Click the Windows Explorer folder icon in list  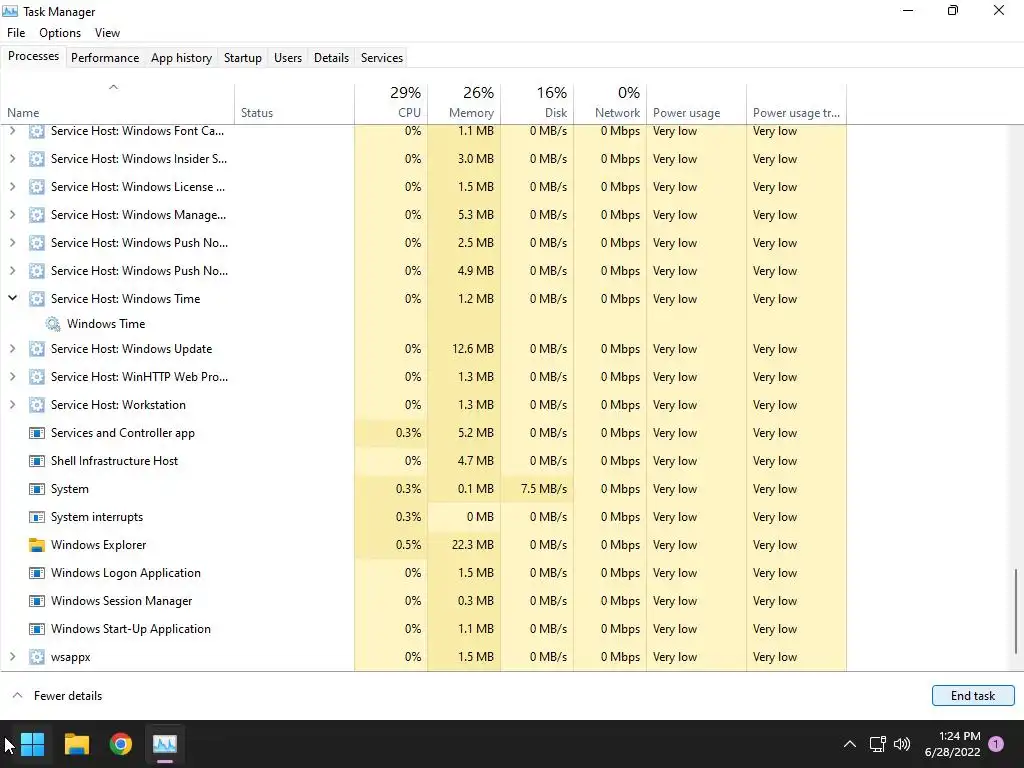37,545
